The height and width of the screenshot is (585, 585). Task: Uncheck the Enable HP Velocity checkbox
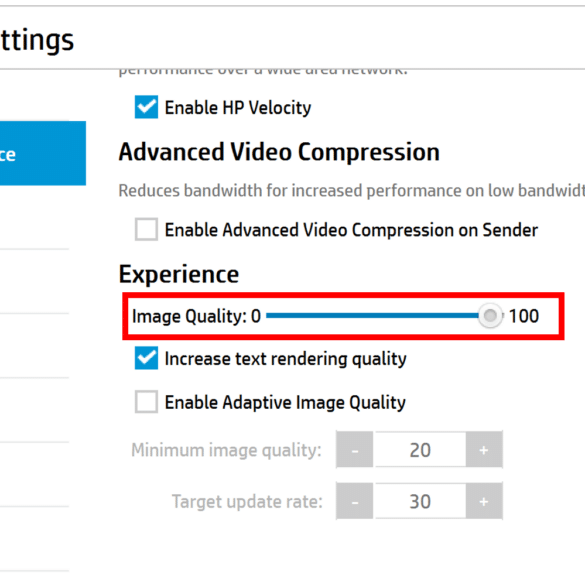(x=146, y=107)
